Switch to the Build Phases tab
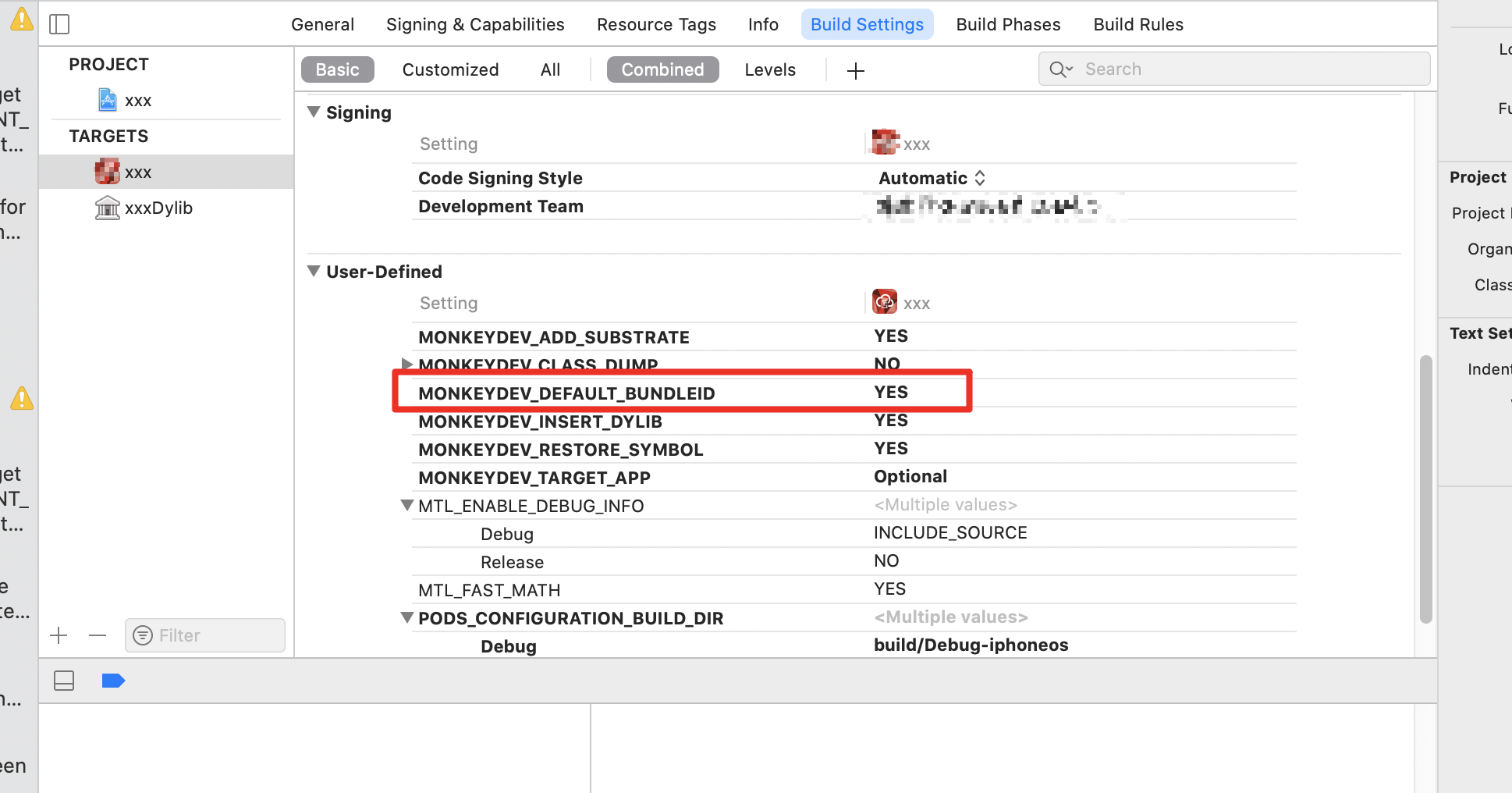This screenshot has height=793, width=1512. tap(1008, 24)
